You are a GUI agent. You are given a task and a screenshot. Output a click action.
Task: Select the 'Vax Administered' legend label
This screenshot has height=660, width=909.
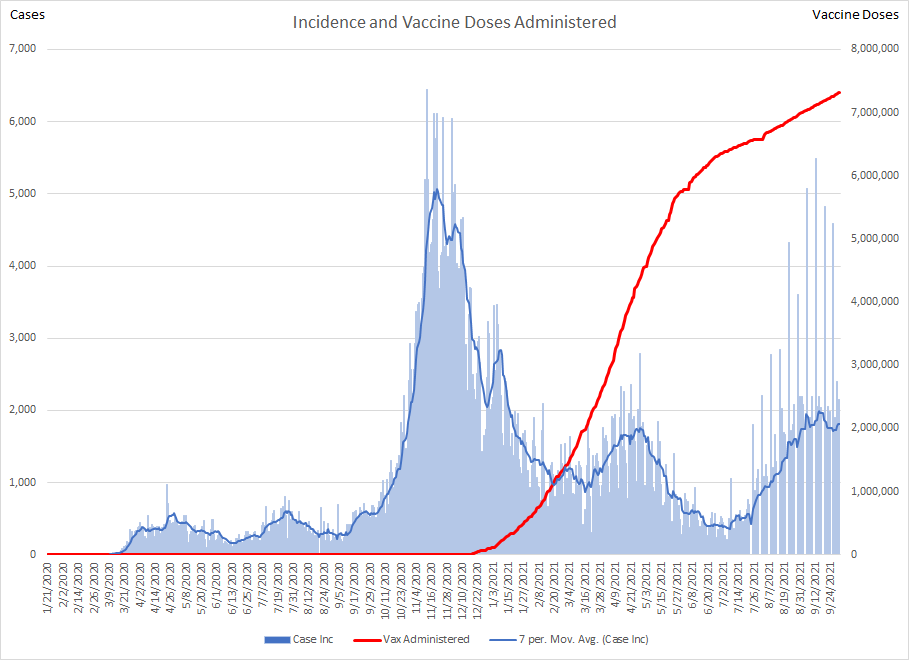426,639
